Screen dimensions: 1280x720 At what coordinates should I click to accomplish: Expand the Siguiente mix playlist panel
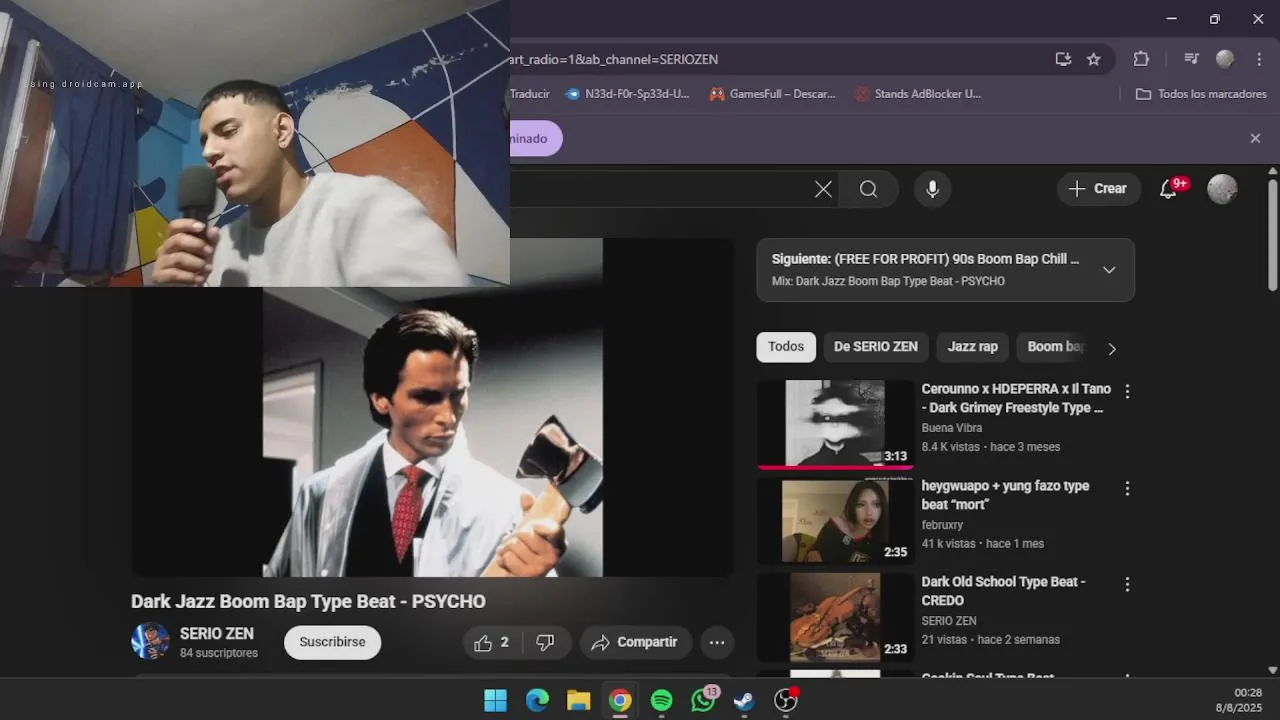tap(1108, 270)
